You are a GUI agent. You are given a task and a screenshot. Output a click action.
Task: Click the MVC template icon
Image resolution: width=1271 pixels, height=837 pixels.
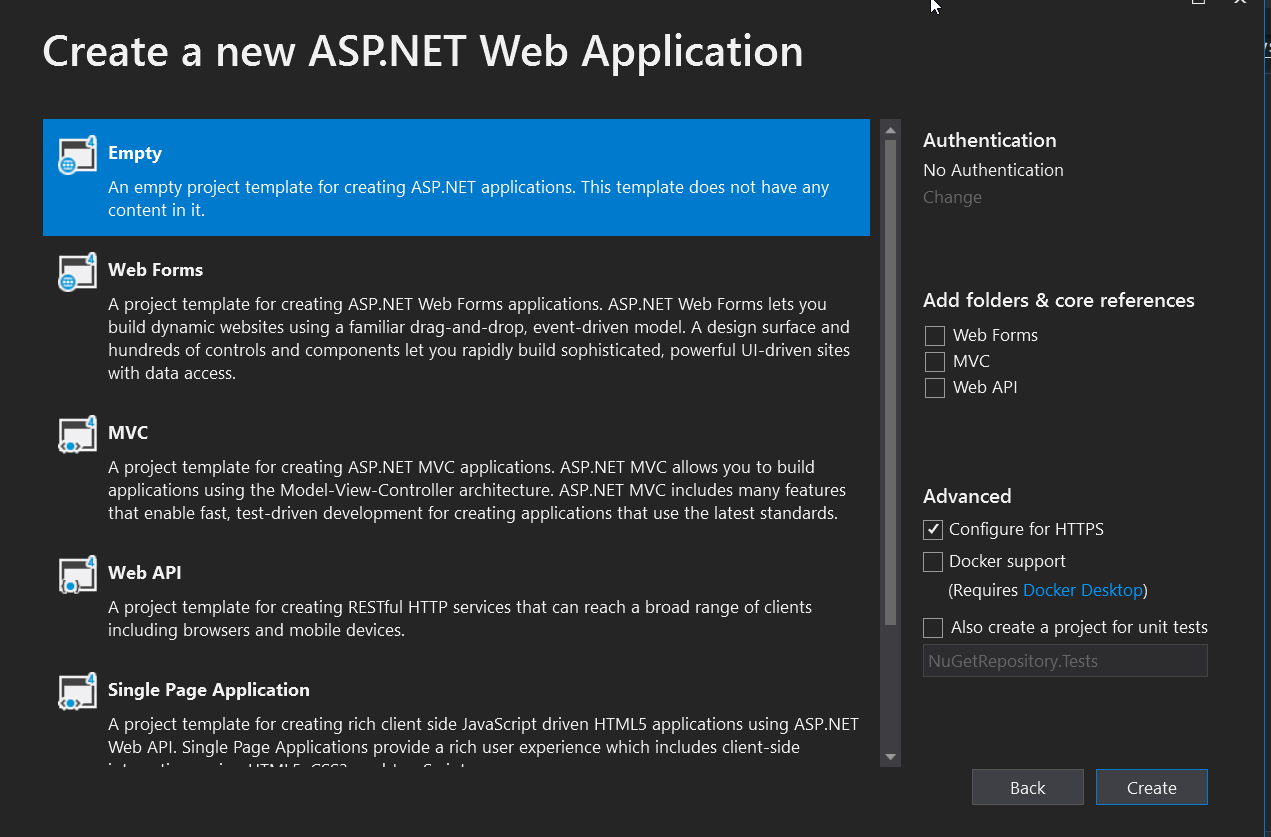tap(77, 436)
